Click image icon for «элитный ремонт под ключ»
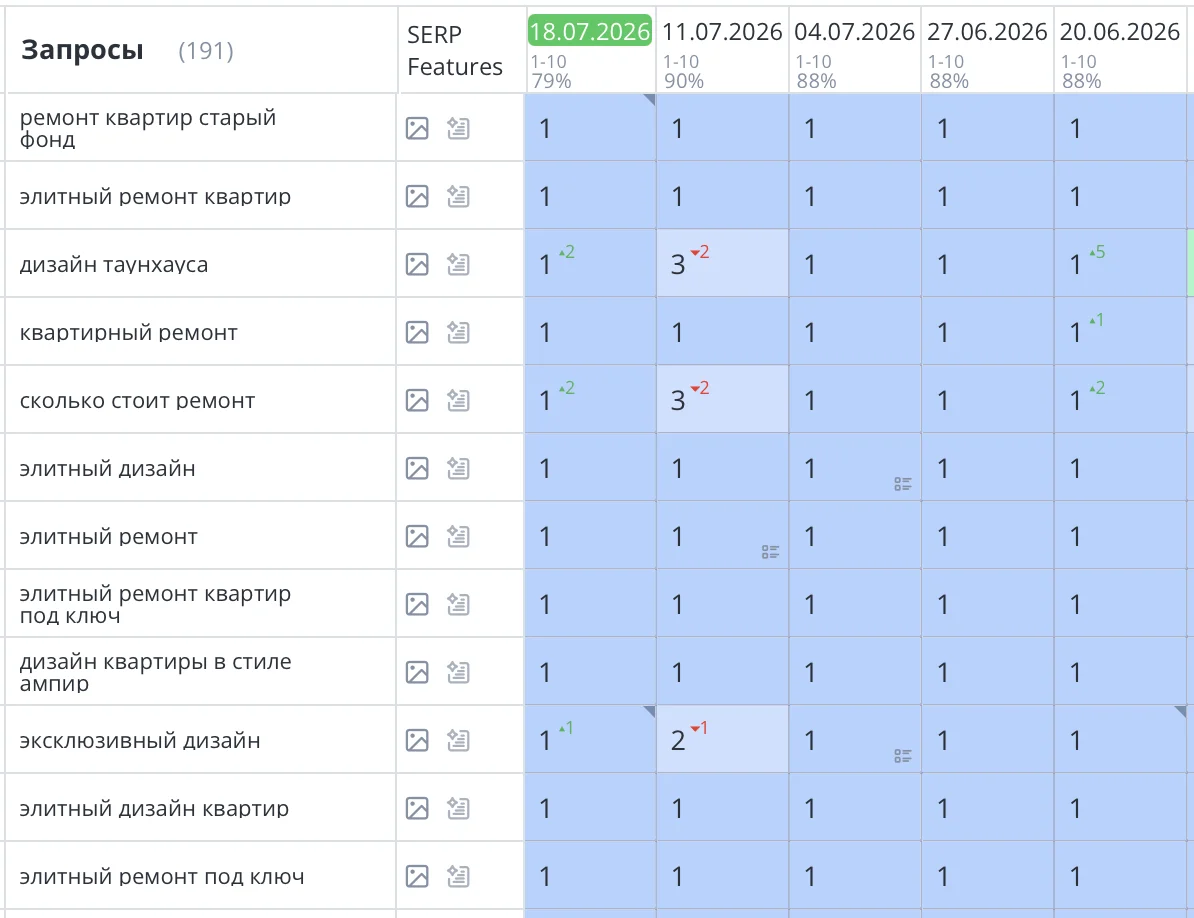 [x=417, y=876]
